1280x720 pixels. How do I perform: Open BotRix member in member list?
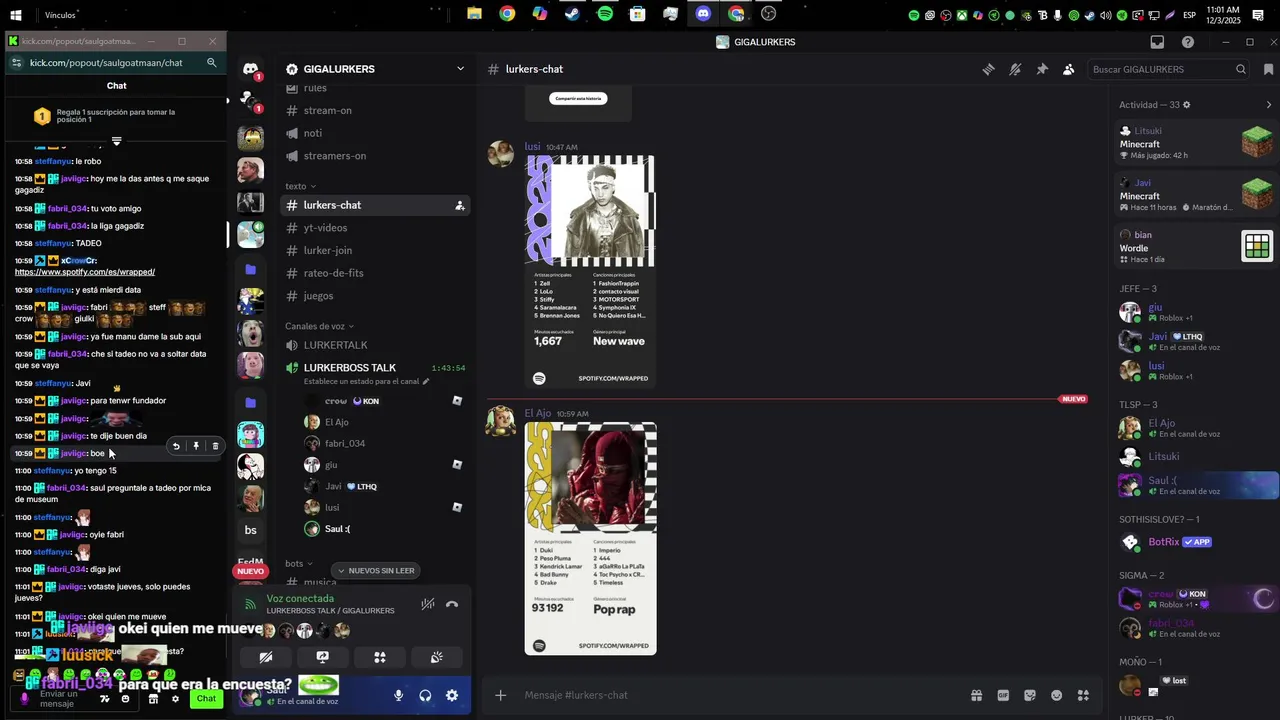click(1196, 542)
